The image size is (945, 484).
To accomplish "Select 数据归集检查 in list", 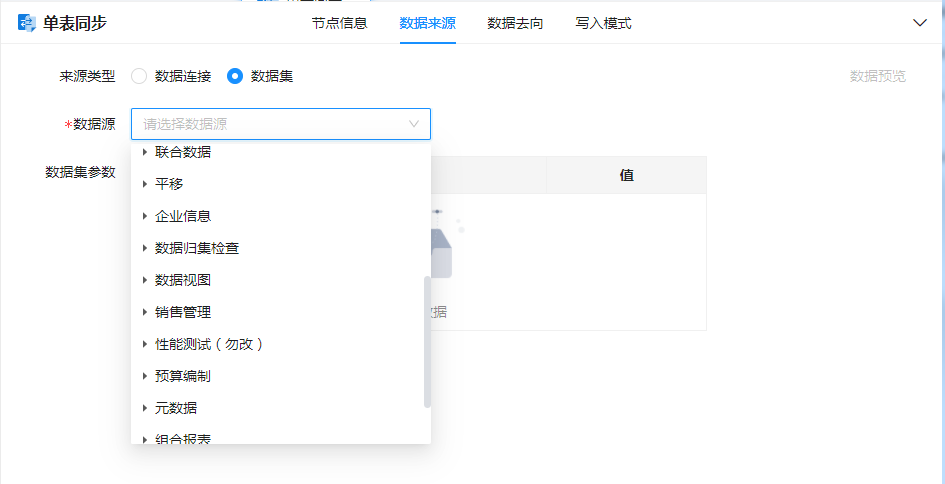I will coord(197,248).
